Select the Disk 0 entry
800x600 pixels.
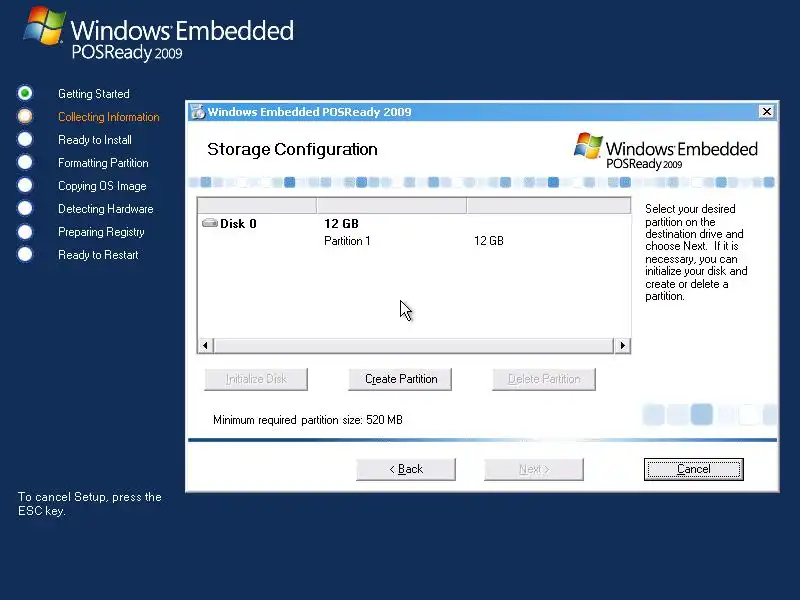coord(414,223)
